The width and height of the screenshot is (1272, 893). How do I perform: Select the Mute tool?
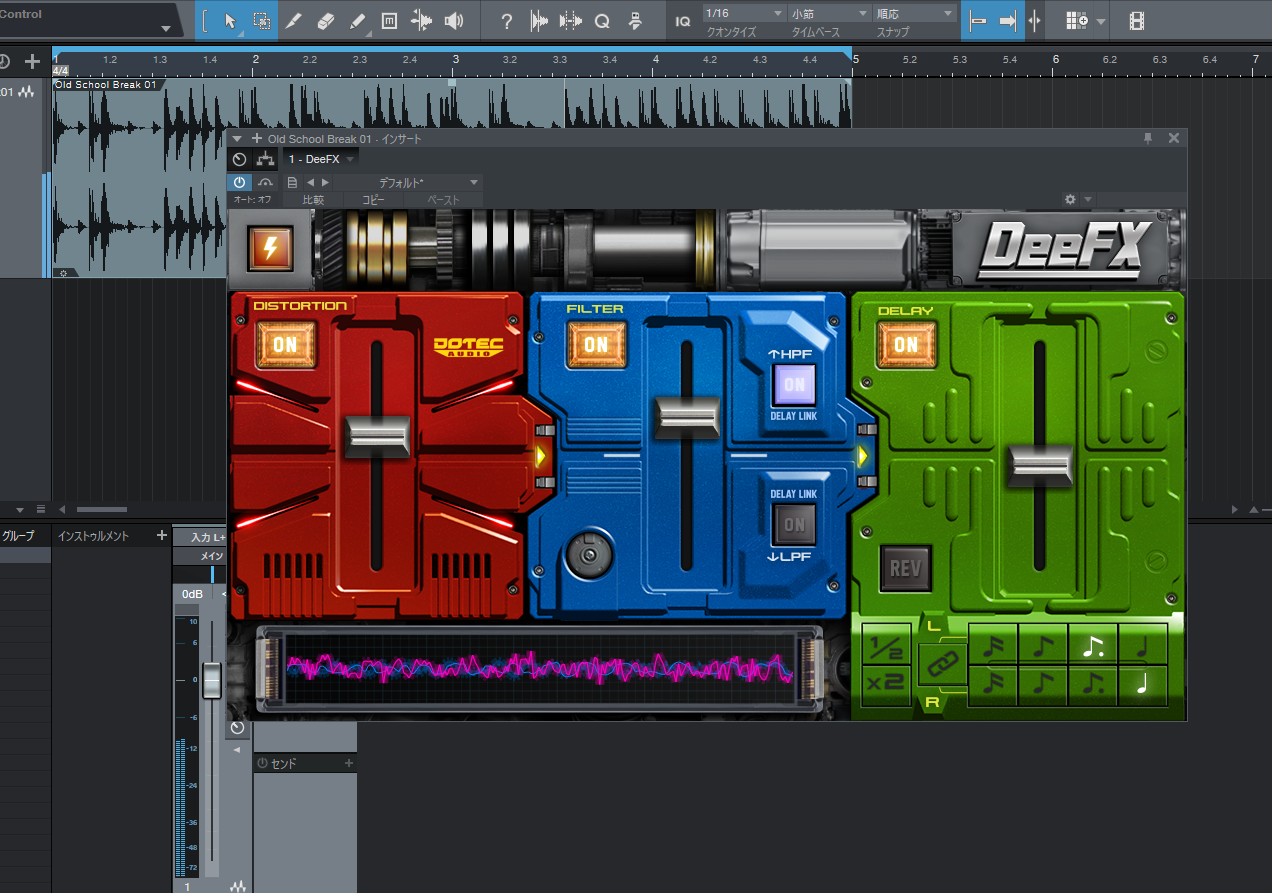[x=389, y=20]
